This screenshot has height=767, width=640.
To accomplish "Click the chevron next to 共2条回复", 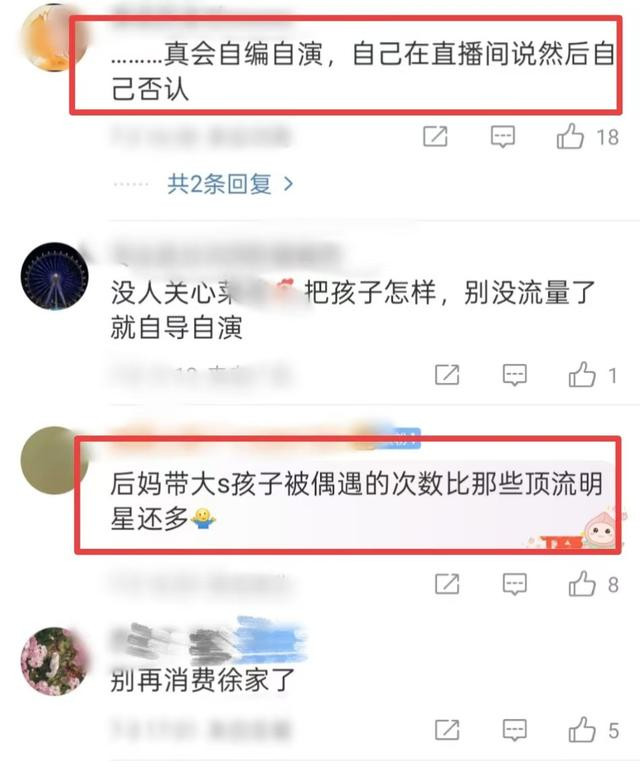I will [x=289, y=184].
